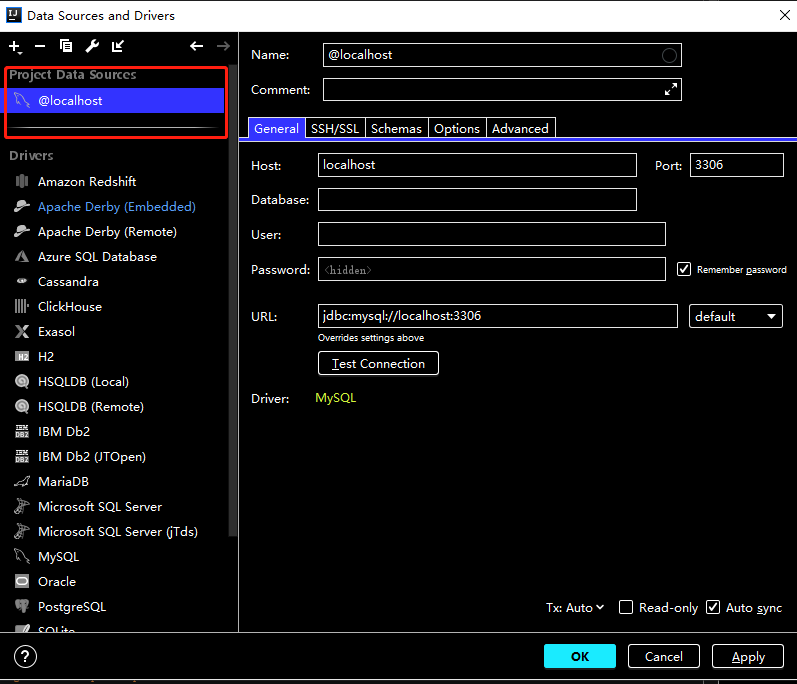The height and width of the screenshot is (684, 797).
Task: Click into the Database input field
Action: click(x=477, y=200)
